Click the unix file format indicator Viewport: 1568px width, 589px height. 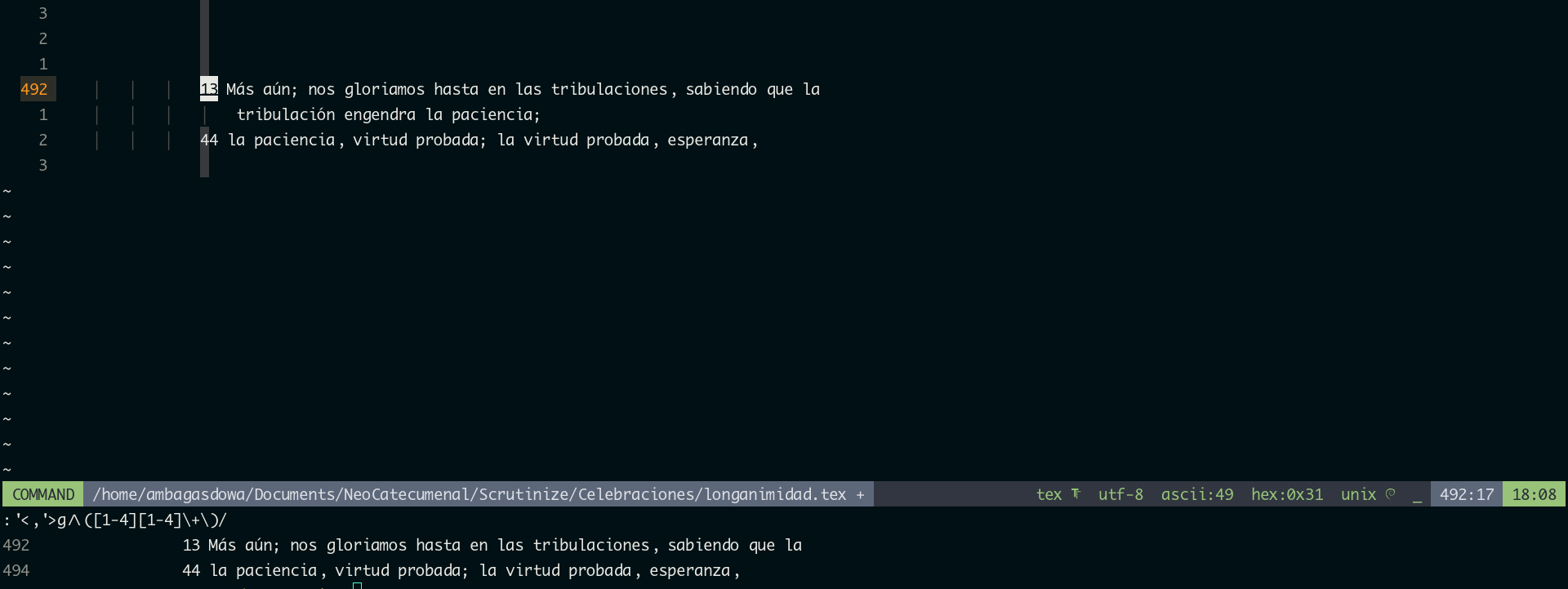coord(1358,494)
